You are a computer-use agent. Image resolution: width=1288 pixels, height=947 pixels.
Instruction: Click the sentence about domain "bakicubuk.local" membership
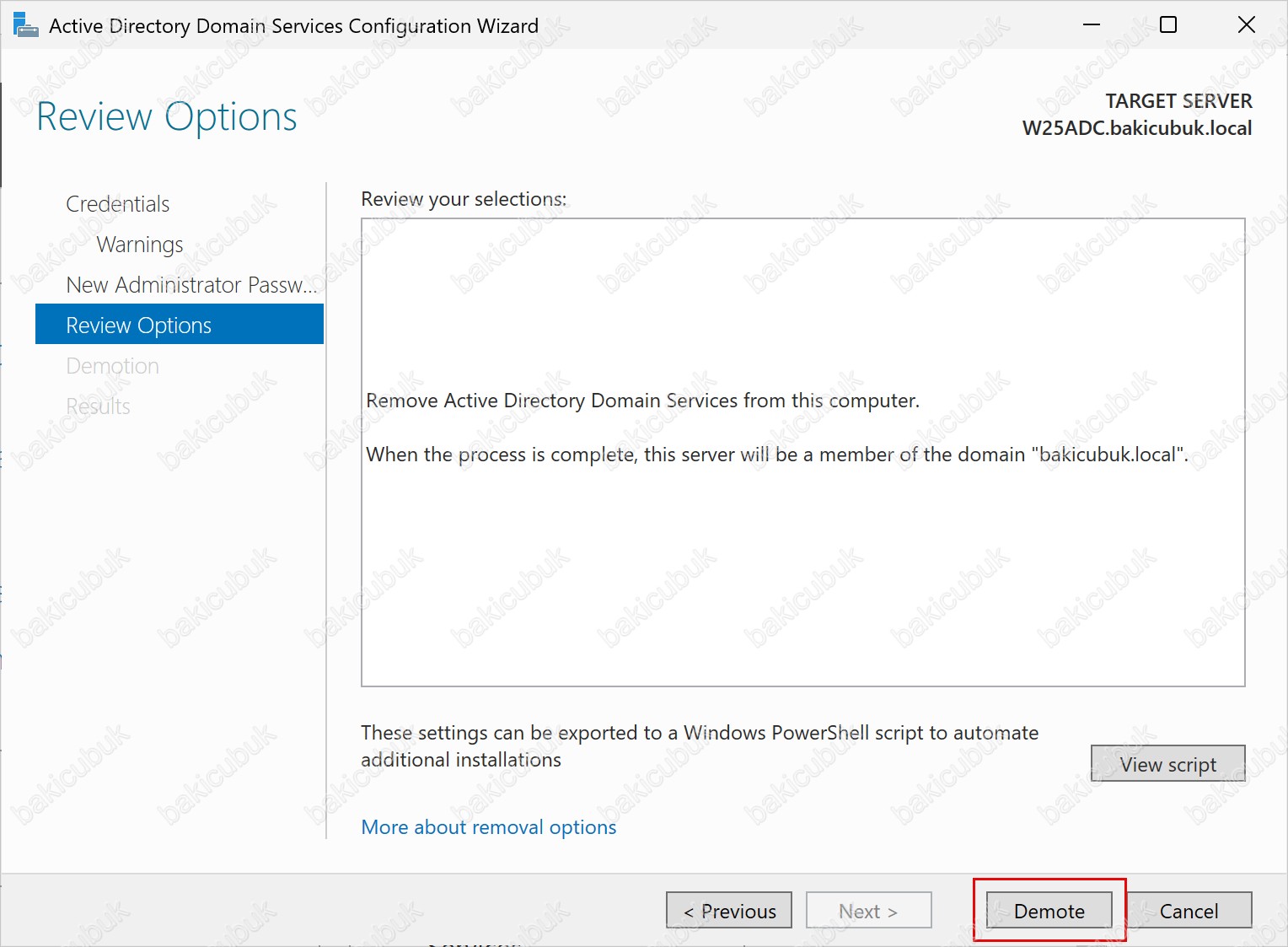[777, 455]
